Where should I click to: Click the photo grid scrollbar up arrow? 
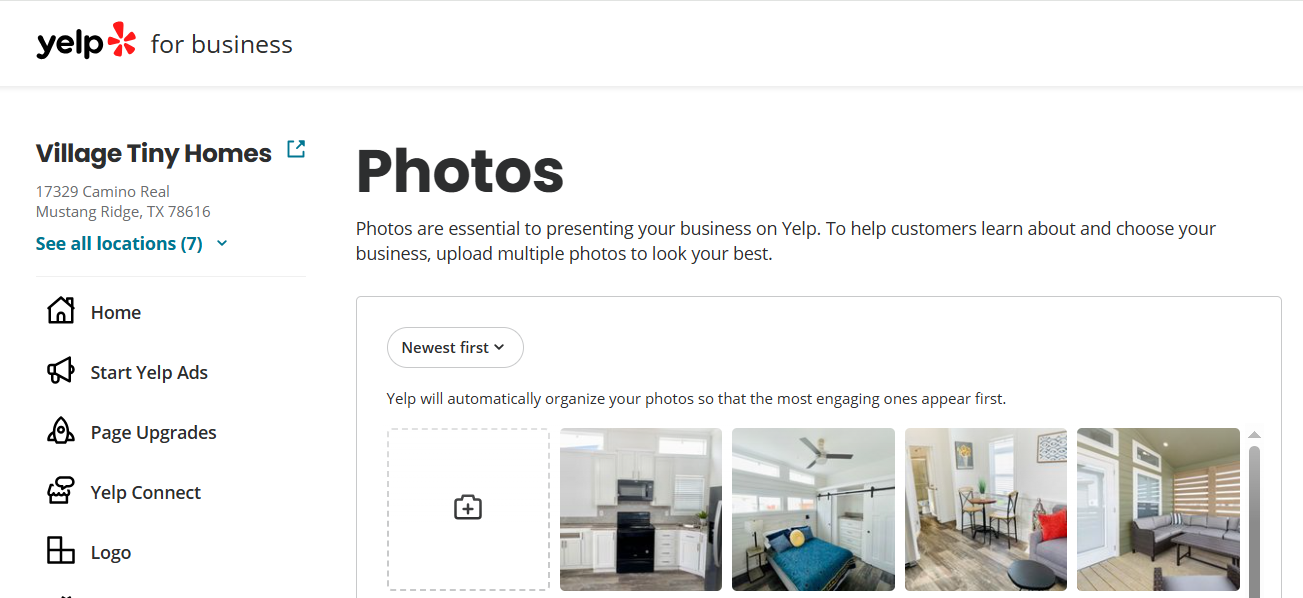click(x=1254, y=435)
